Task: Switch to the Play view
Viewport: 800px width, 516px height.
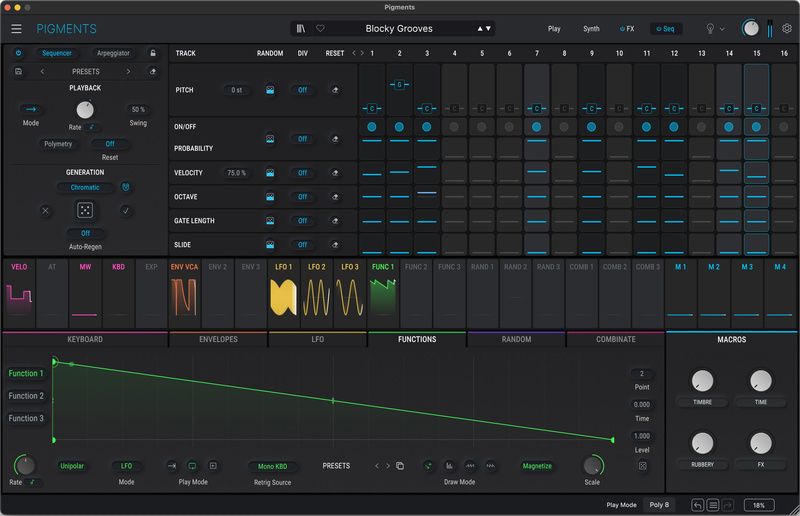Action: [x=554, y=29]
